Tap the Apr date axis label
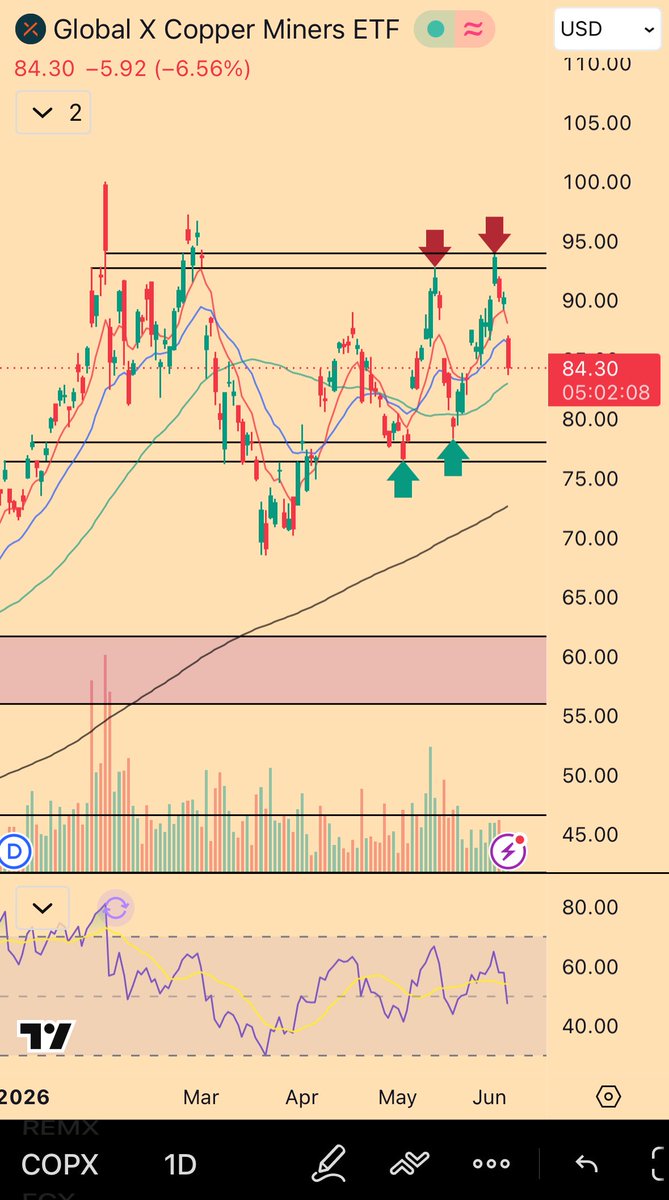This screenshot has width=669, height=1200. (x=302, y=1097)
